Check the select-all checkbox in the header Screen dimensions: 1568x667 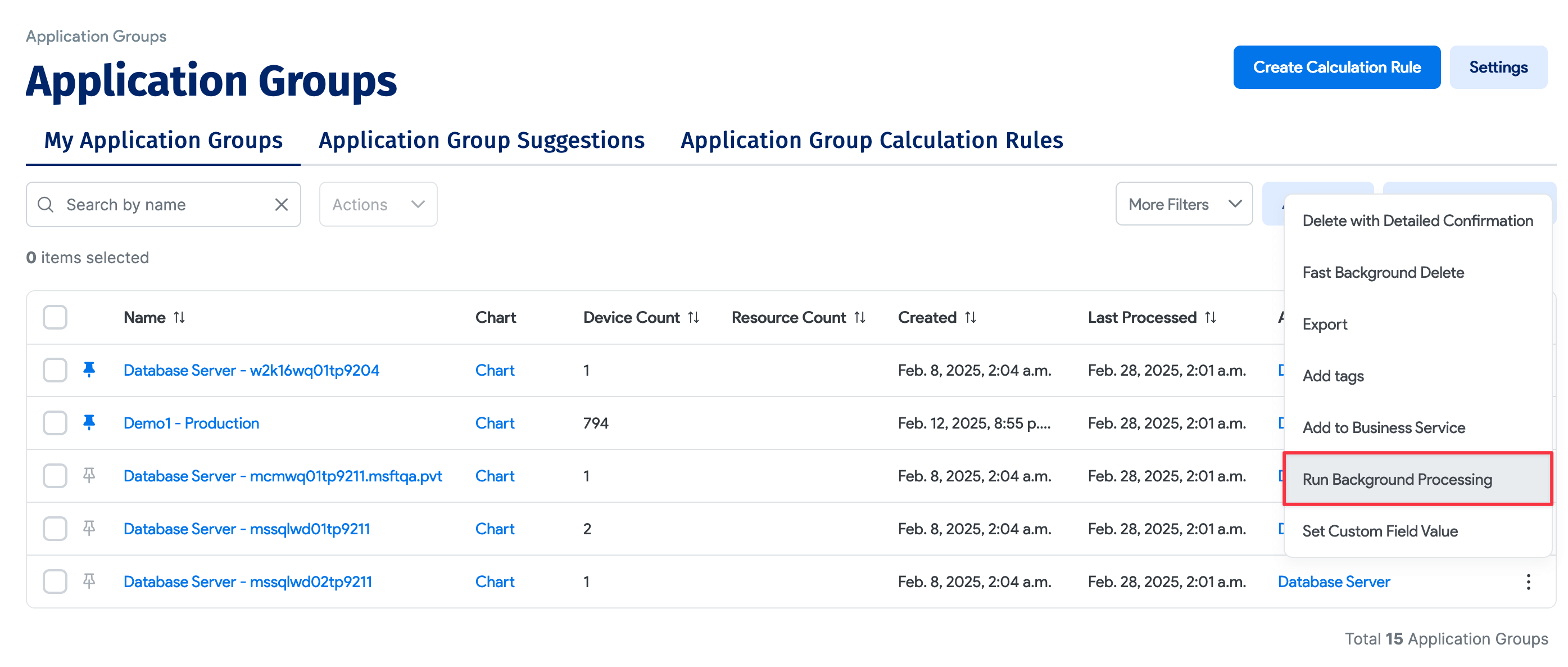[55, 317]
